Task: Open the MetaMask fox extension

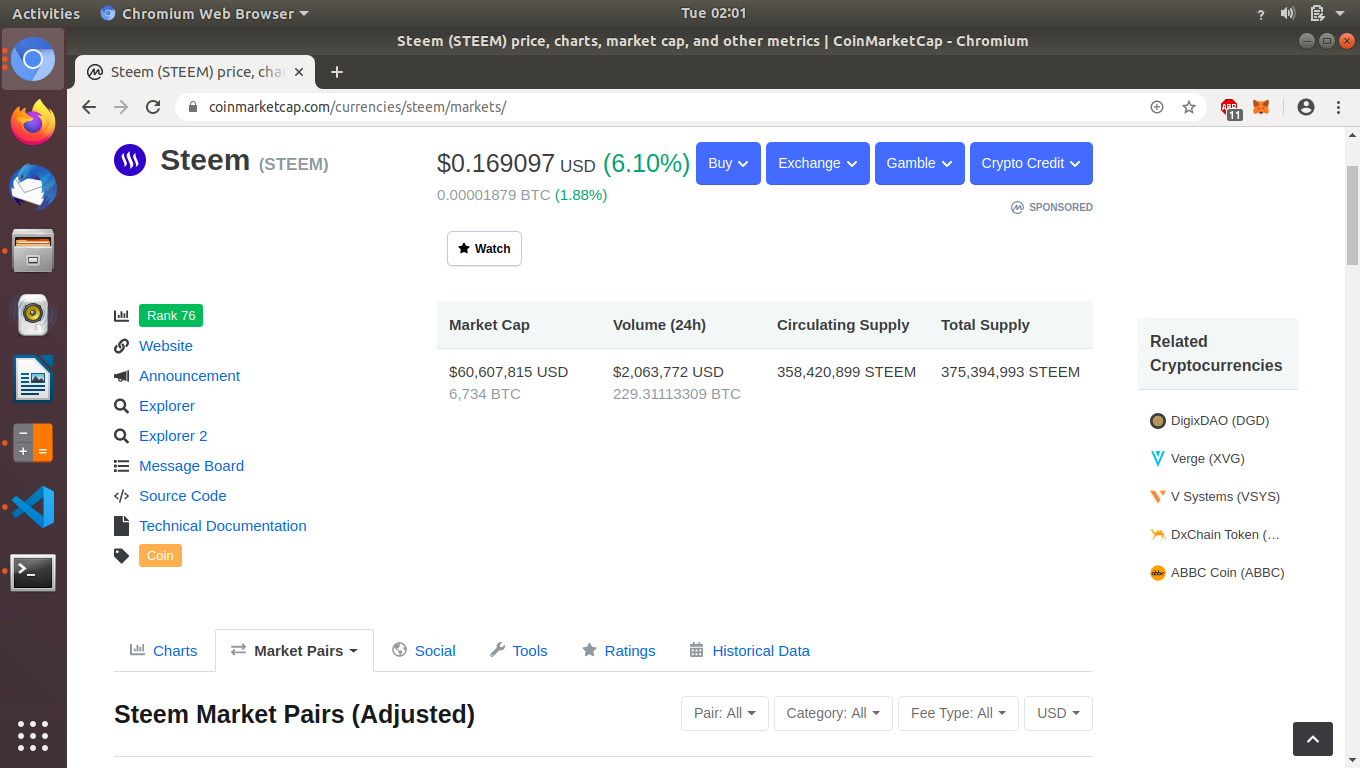Action: click(1261, 107)
